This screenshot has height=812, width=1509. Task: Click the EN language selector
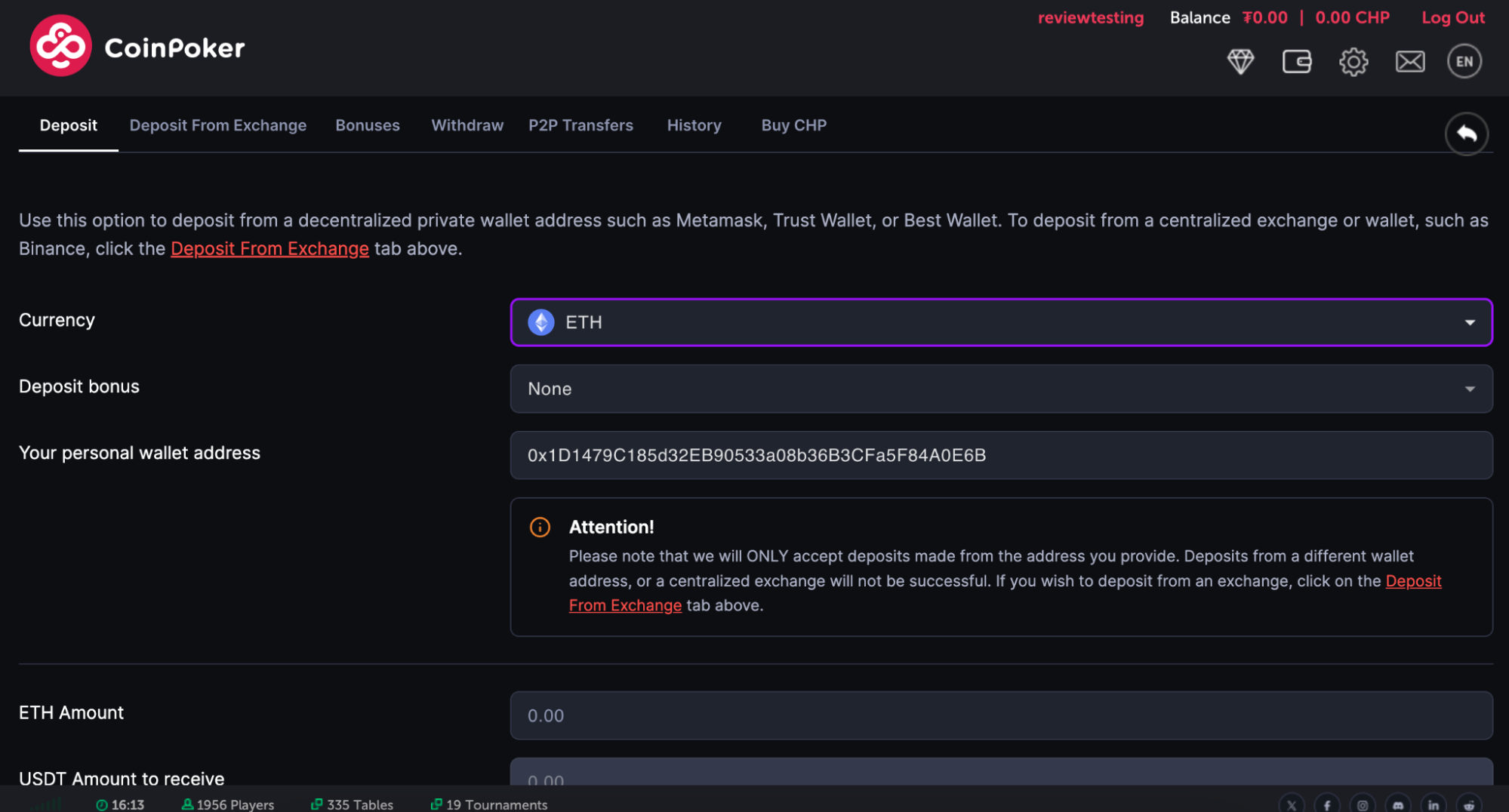[x=1464, y=61]
